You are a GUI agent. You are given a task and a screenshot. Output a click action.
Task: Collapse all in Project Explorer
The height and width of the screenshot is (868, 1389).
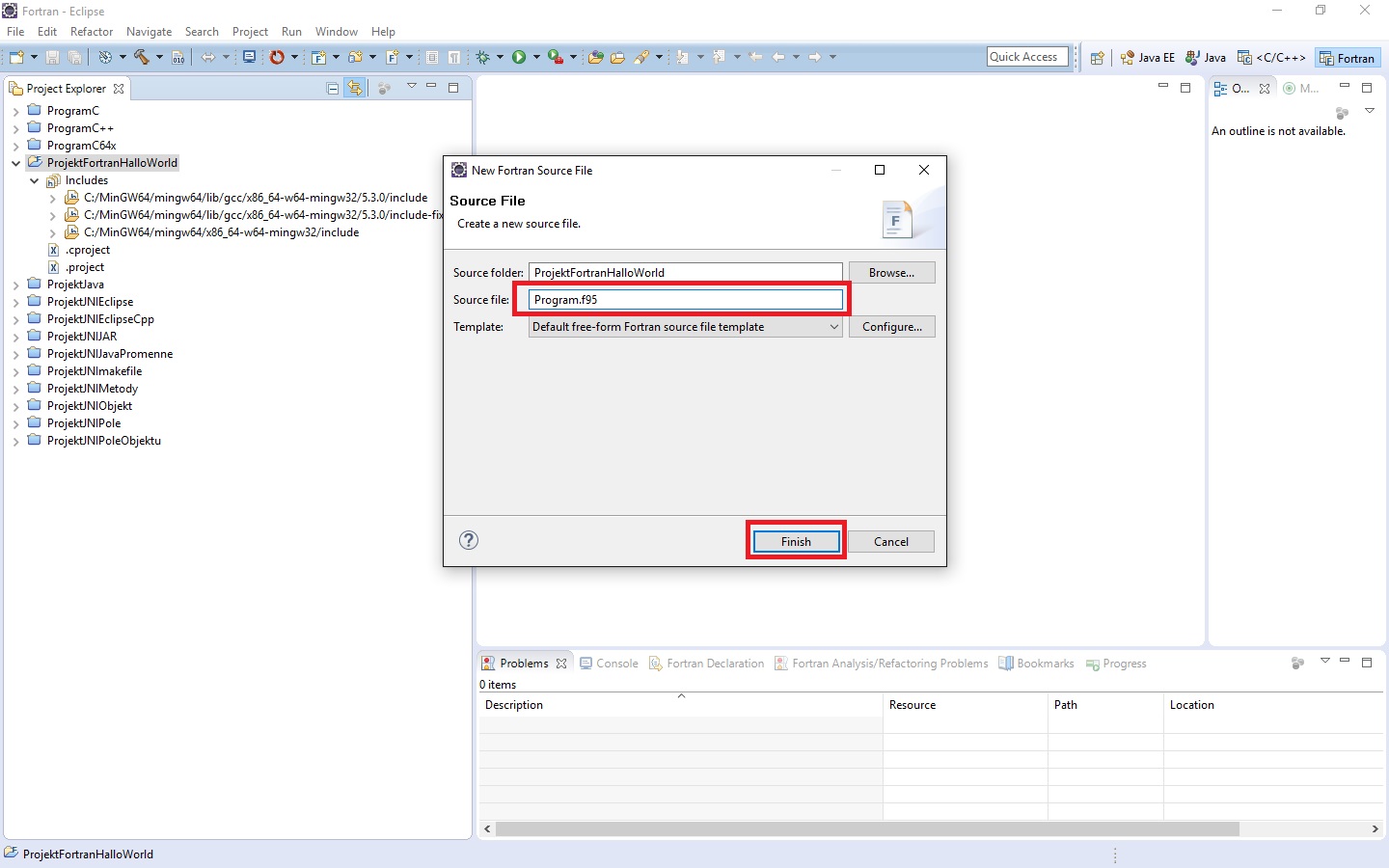click(x=333, y=88)
